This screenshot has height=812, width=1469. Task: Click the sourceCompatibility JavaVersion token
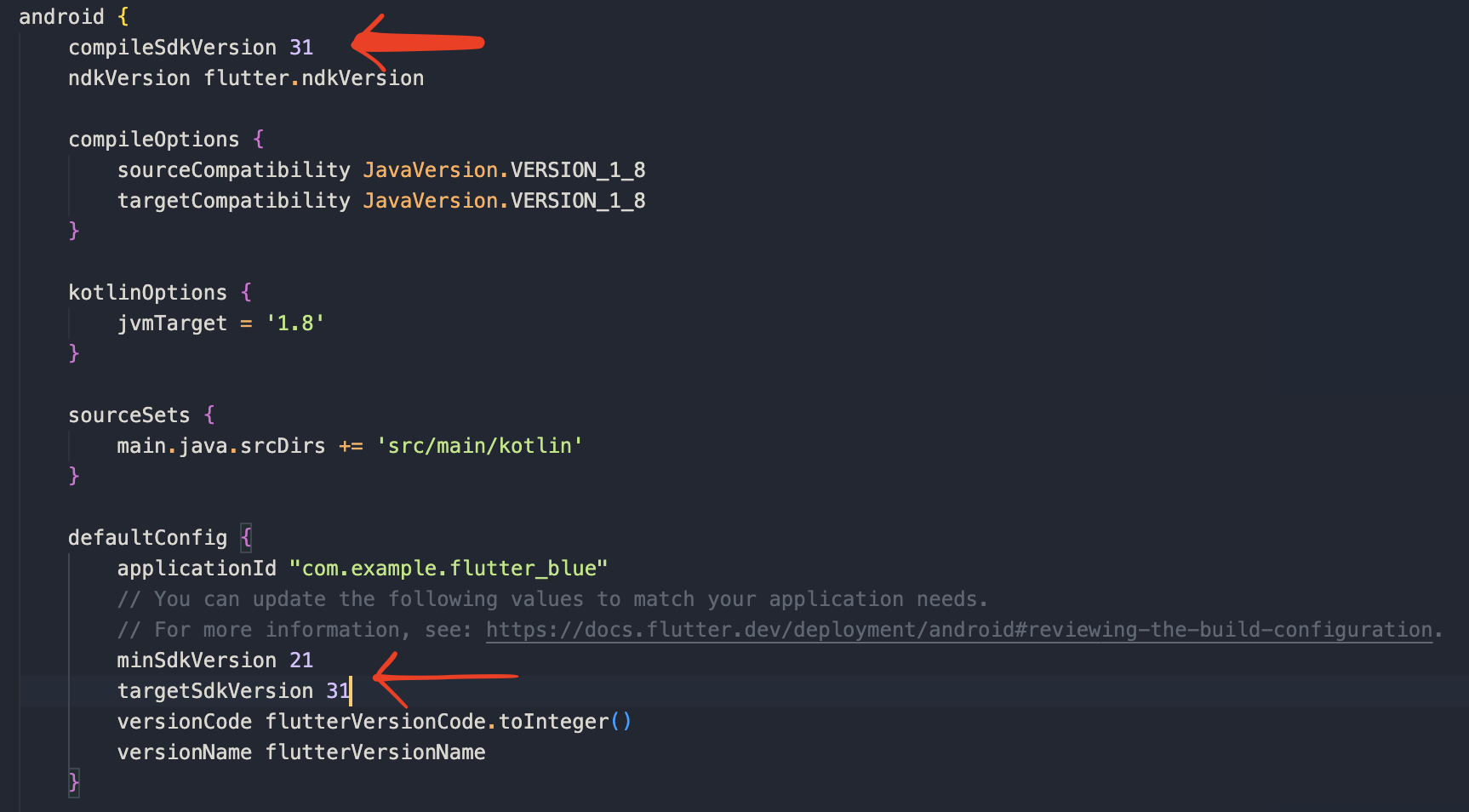(431, 170)
